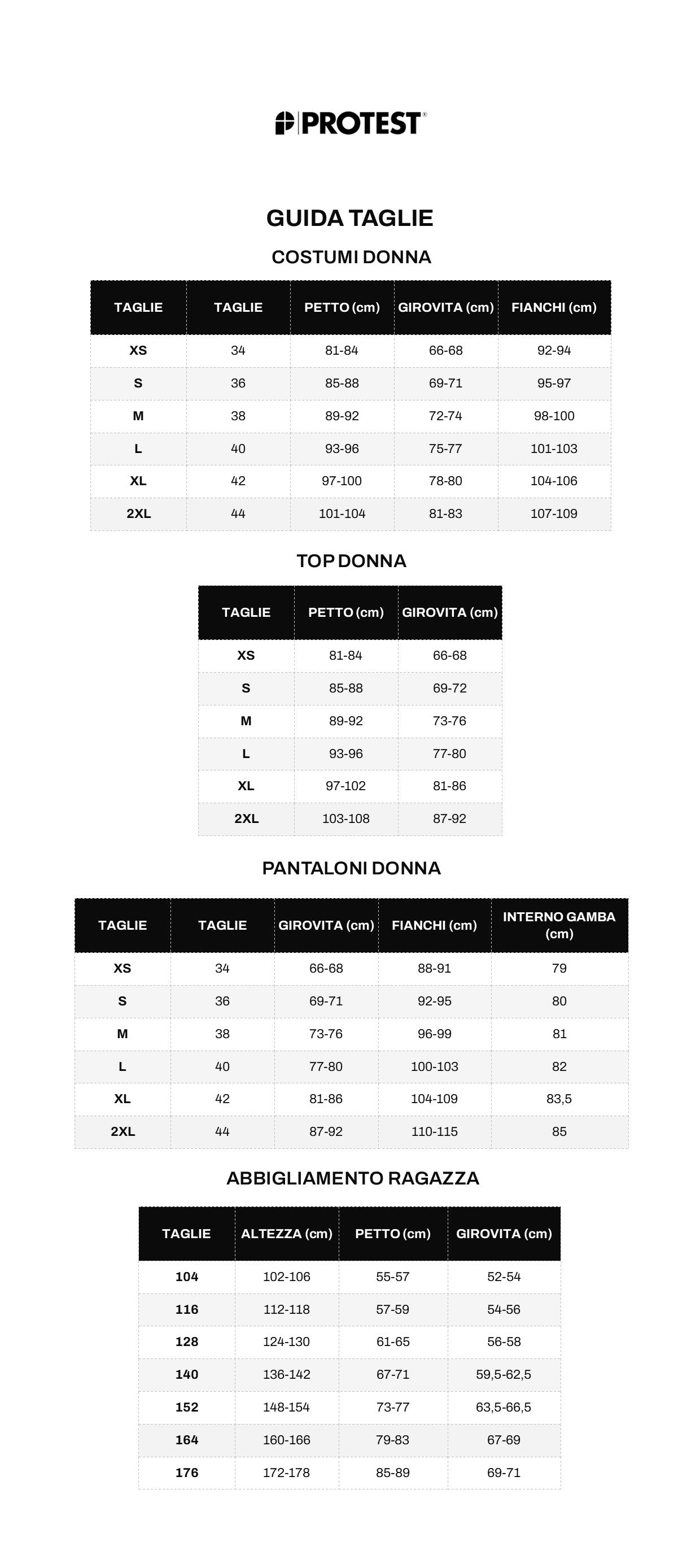Screen dimensions: 700x1568
Task: Click the ALTEZZA (cm) column header
Action: tap(286, 1234)
